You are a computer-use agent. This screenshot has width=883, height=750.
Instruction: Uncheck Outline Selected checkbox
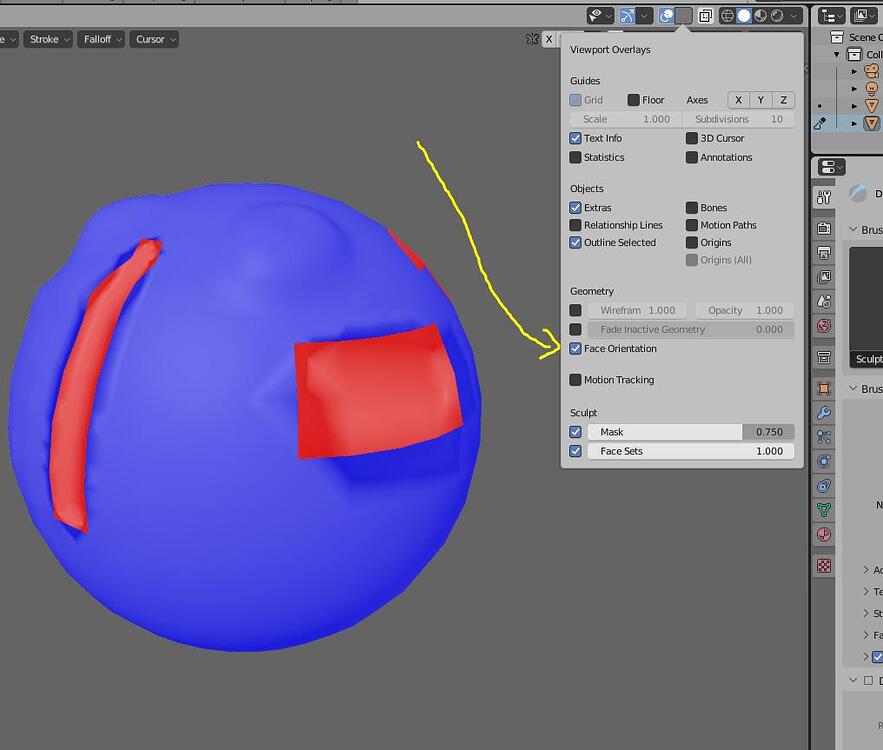pyautogui.click(x=575, y=242)
